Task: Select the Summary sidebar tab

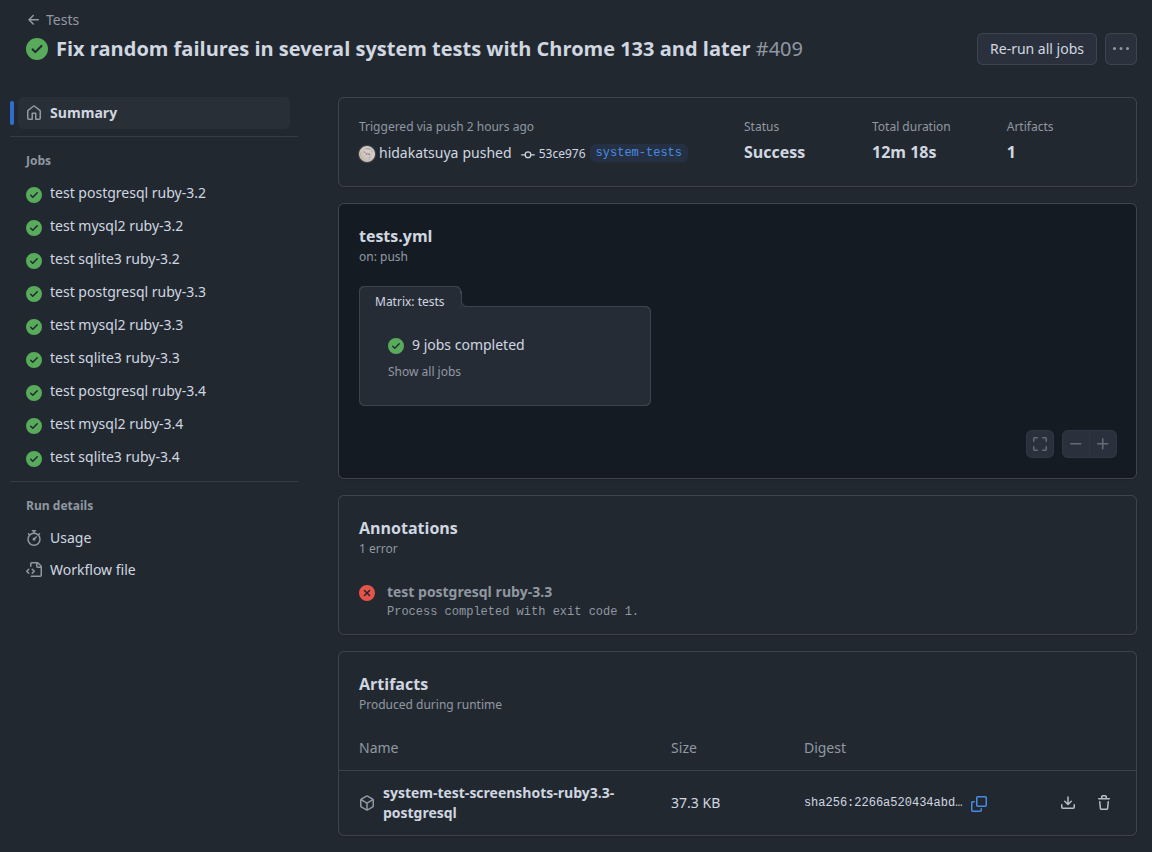Action: (x=83, y=113)
